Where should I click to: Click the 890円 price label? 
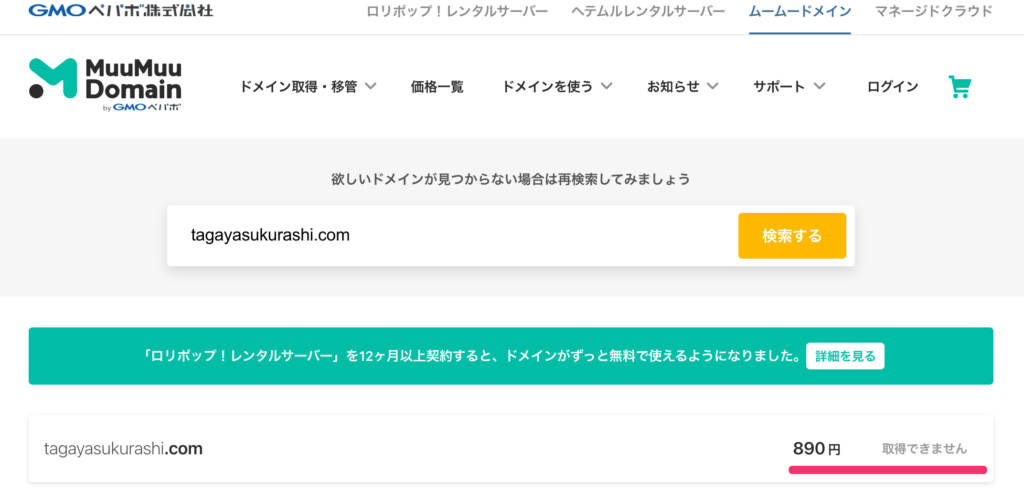[816, 449]
